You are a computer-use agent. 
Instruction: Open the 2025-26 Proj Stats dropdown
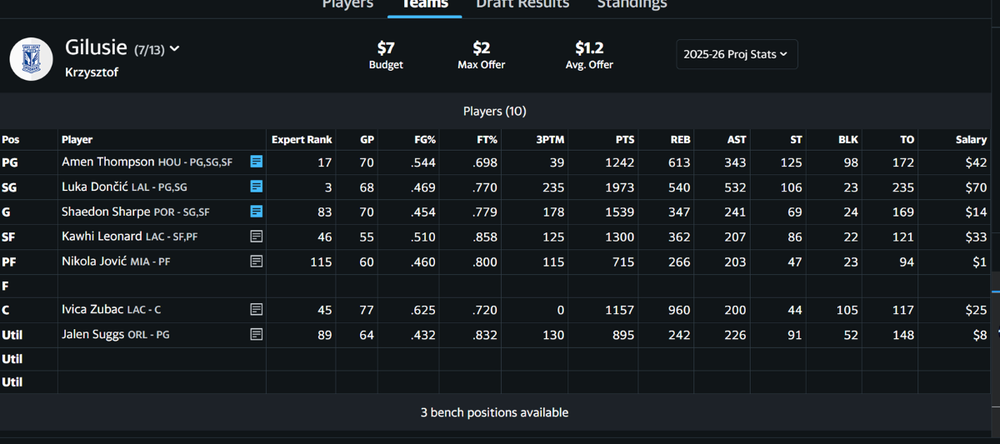tap(737, 54)
